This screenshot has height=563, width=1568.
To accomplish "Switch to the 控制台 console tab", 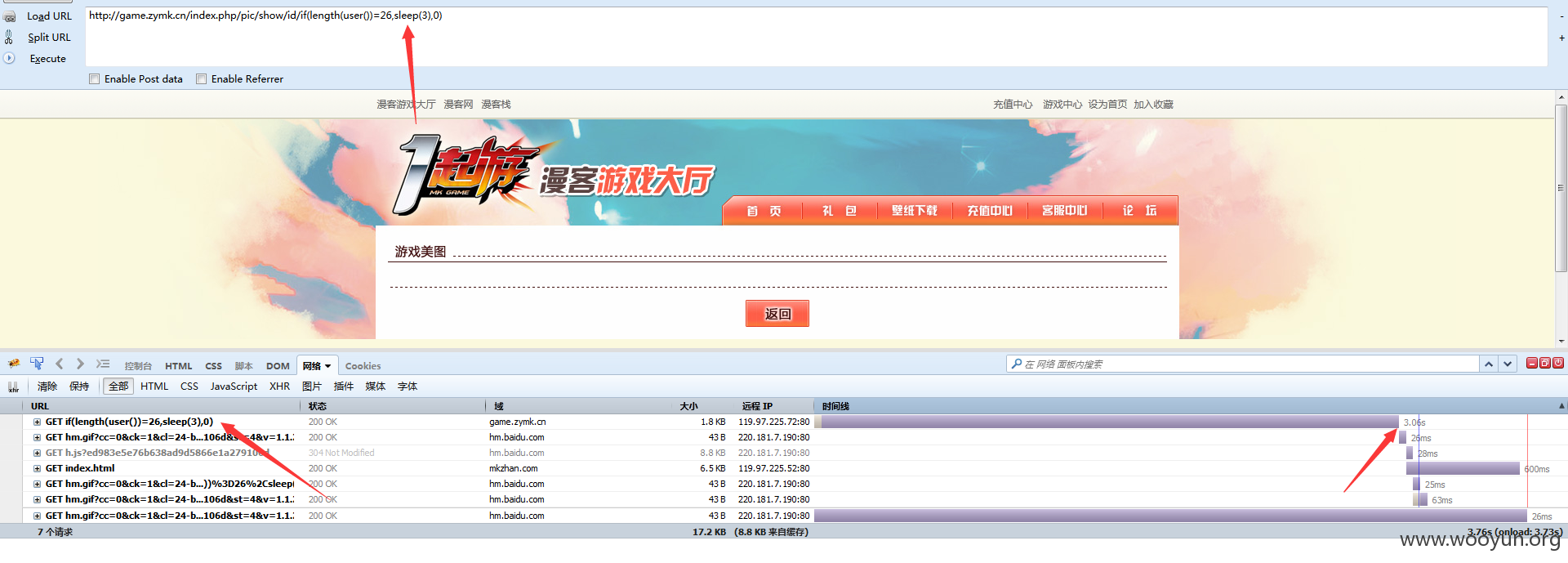I will coord(138,366).
